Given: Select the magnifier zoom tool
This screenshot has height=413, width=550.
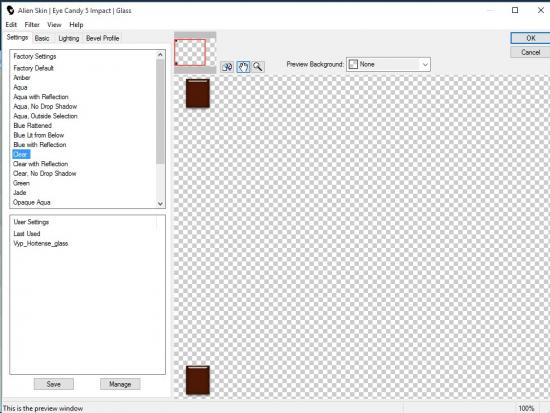Looking at the screenshot, I should [258, 67].
